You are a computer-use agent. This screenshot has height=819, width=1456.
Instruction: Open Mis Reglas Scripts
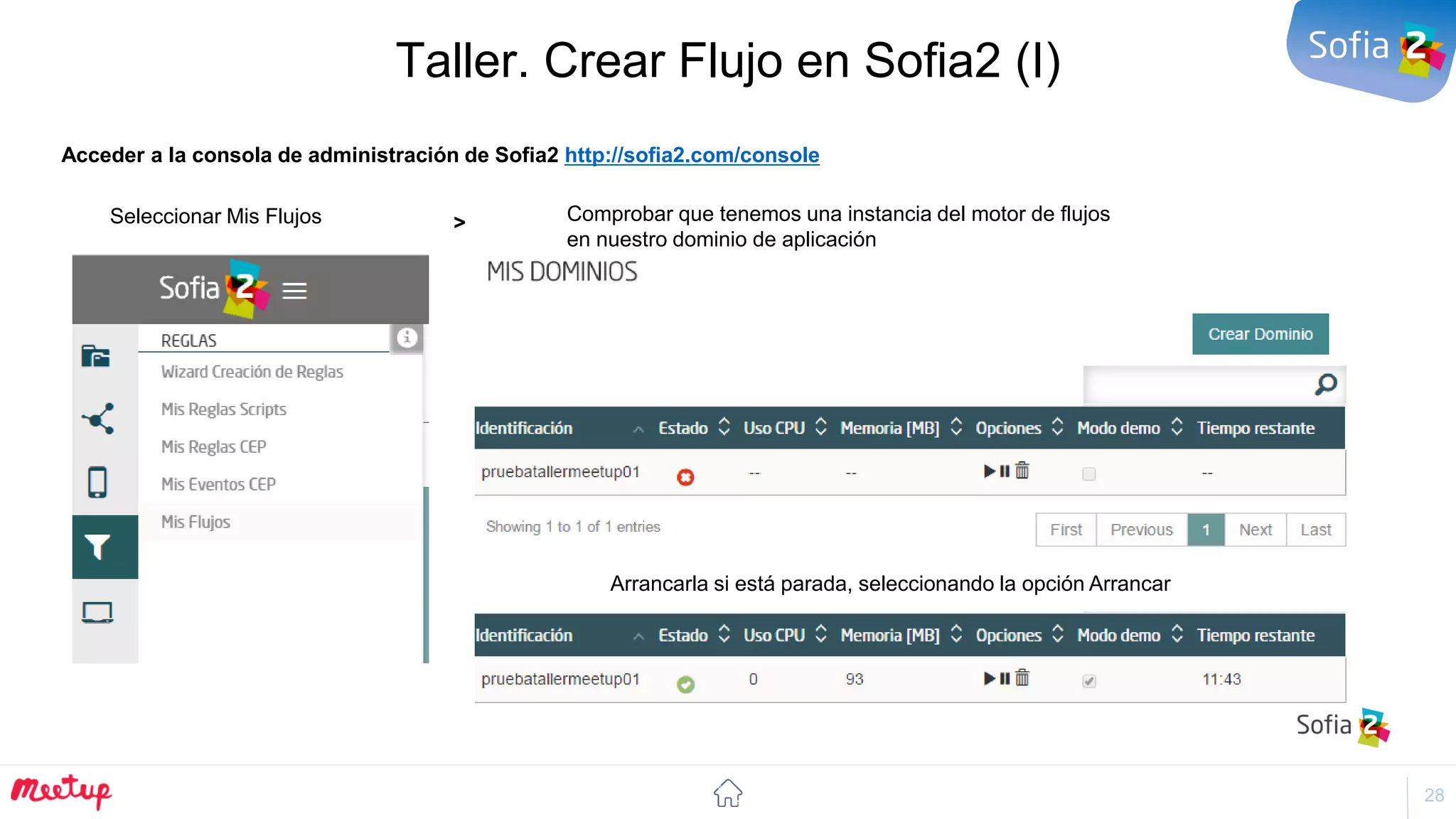(223, 409)
